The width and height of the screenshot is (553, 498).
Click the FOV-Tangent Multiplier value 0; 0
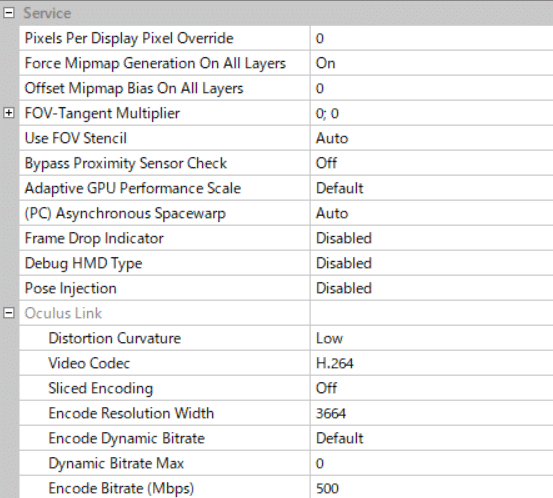point(432,113)
